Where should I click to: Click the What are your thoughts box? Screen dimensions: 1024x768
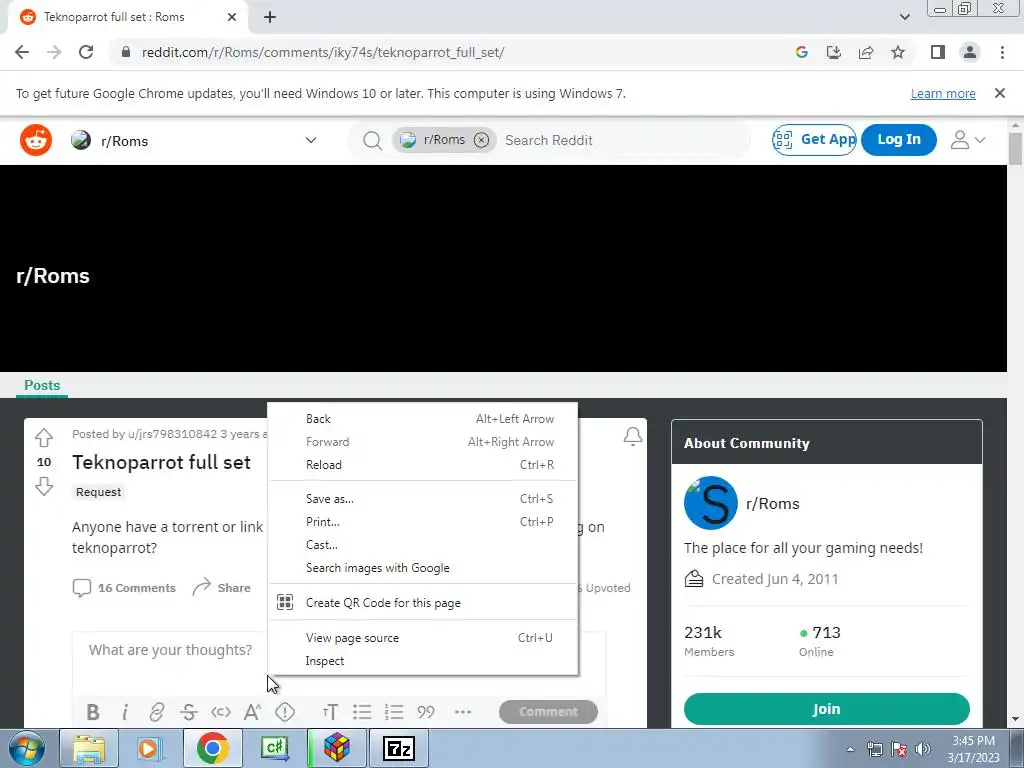(170, 650)
